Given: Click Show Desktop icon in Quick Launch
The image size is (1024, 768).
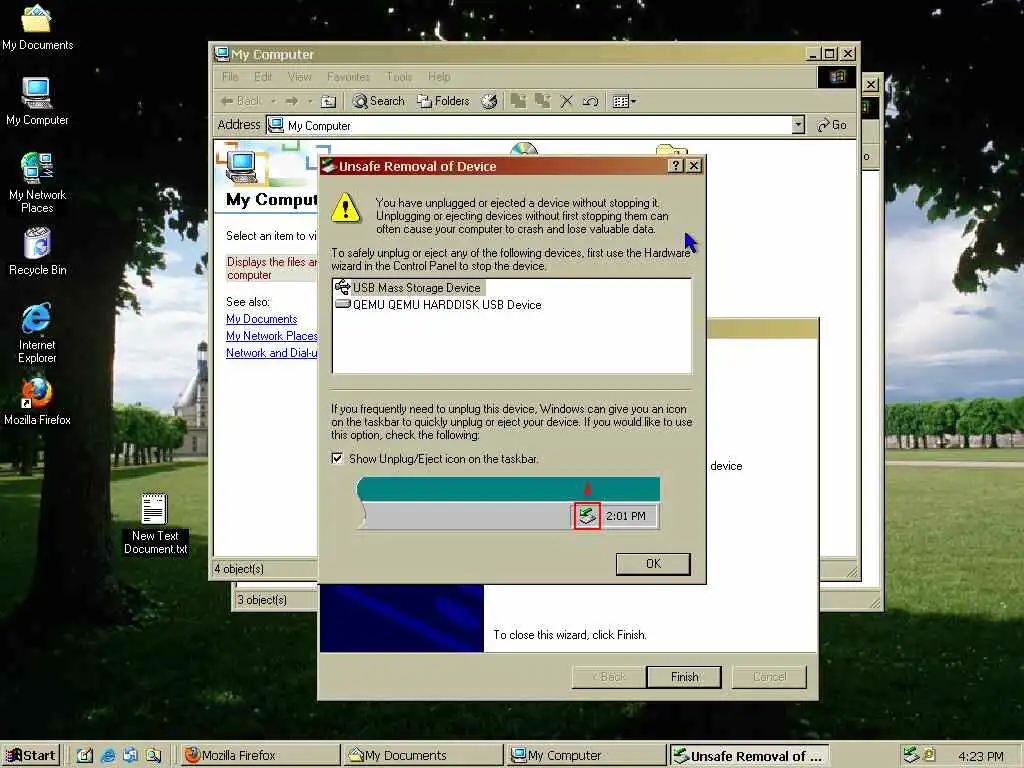Looking at the screenshot, I should point(85,756).
